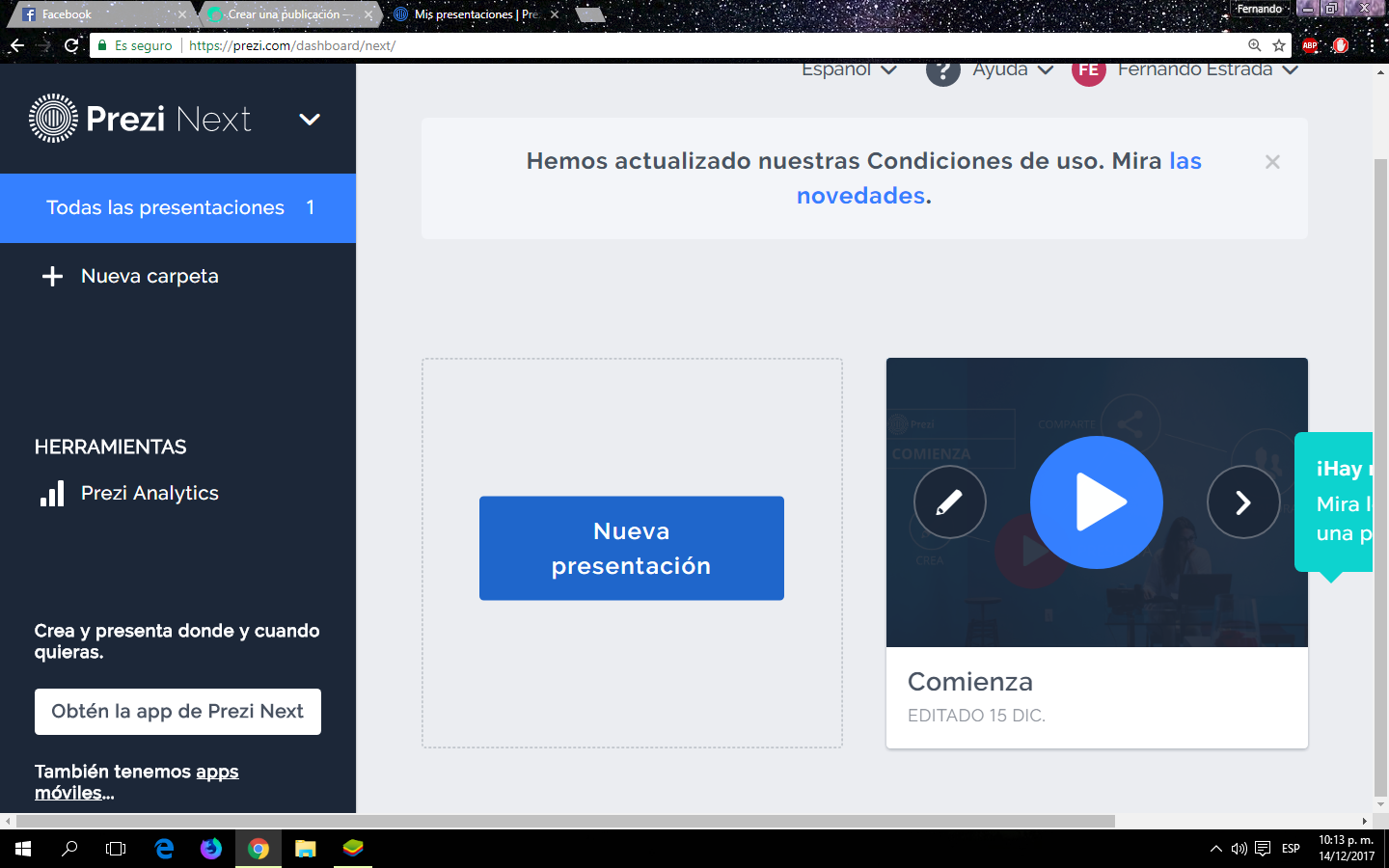Dismiss the Condiciones de uso banner
Viewport: 1389px width, 868px height.
point(1272,162)
